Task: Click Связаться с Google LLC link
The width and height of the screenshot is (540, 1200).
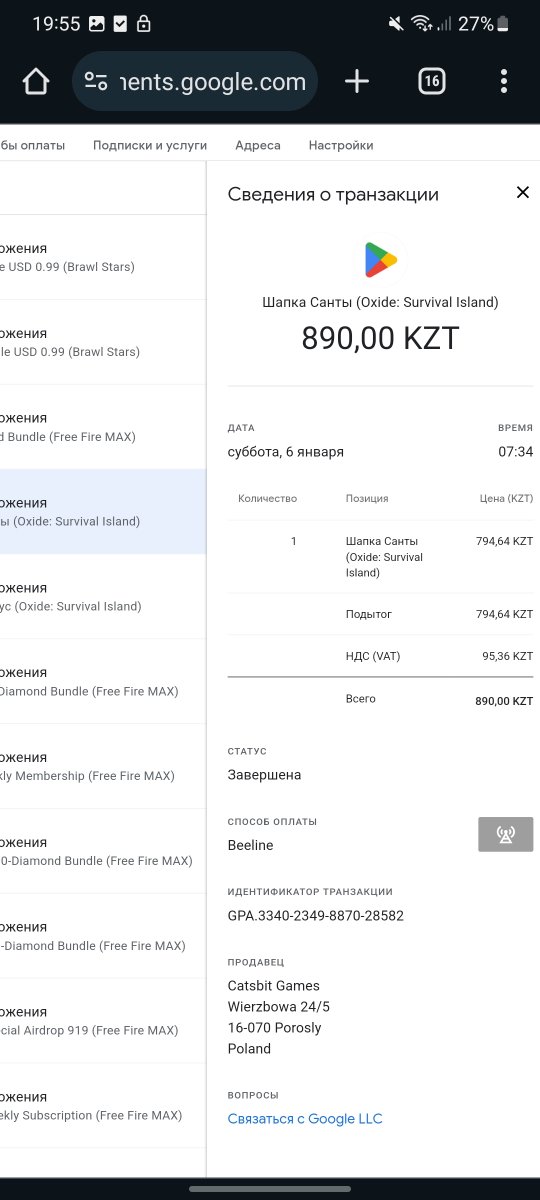Action: [305, 1119]
